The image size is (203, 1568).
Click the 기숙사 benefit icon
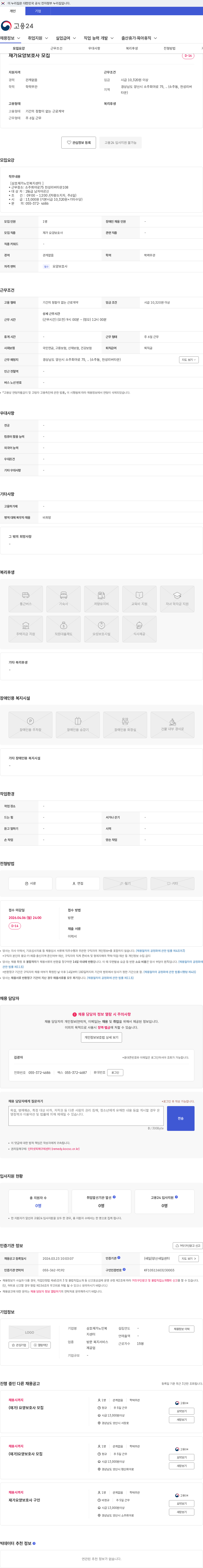point(64,599)
